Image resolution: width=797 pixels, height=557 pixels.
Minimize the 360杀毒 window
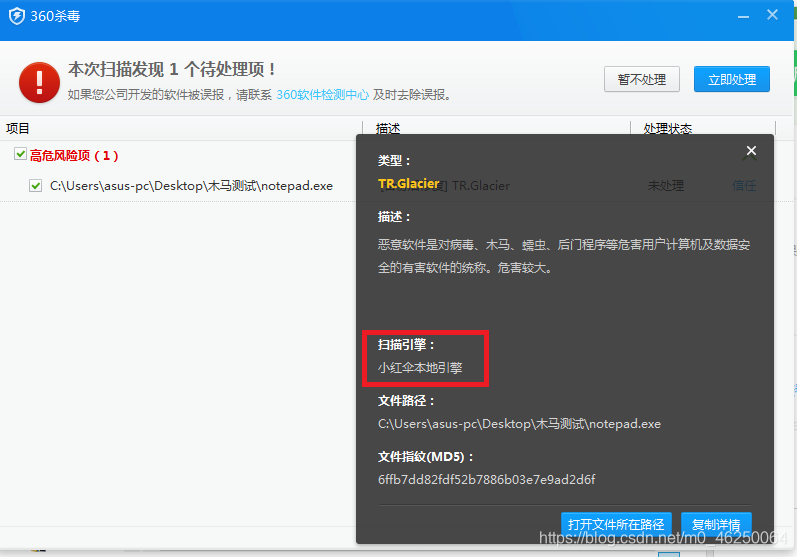point(743,16)
